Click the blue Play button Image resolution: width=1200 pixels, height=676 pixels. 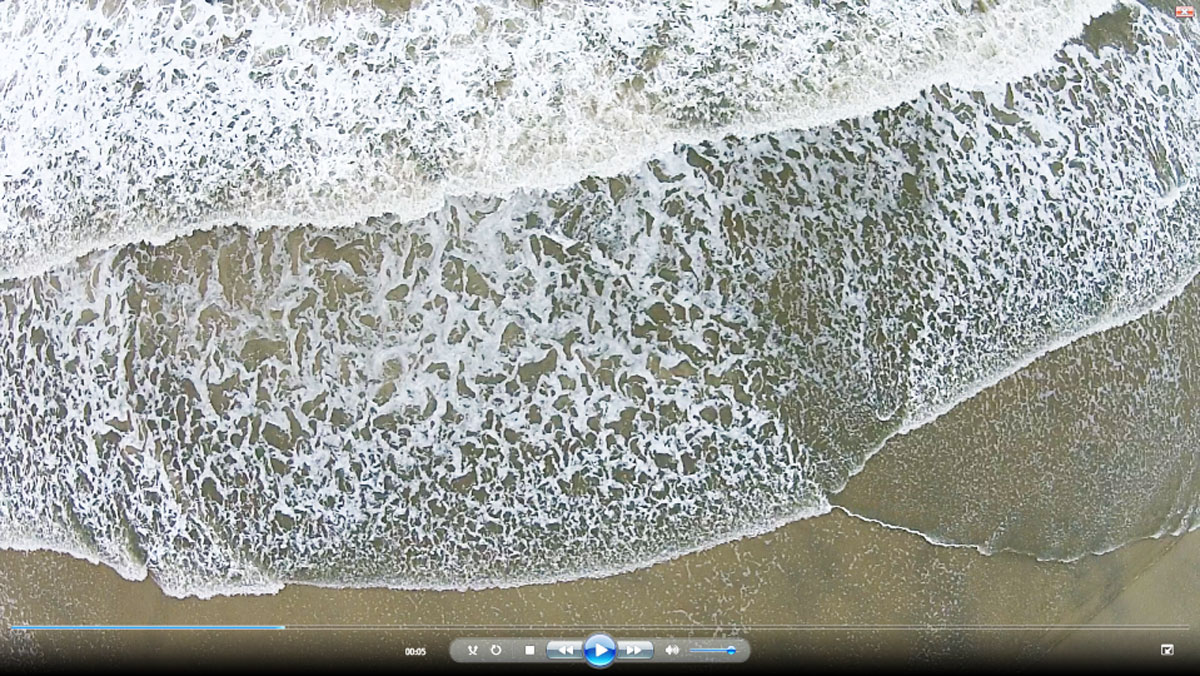[x=600, y=650]
